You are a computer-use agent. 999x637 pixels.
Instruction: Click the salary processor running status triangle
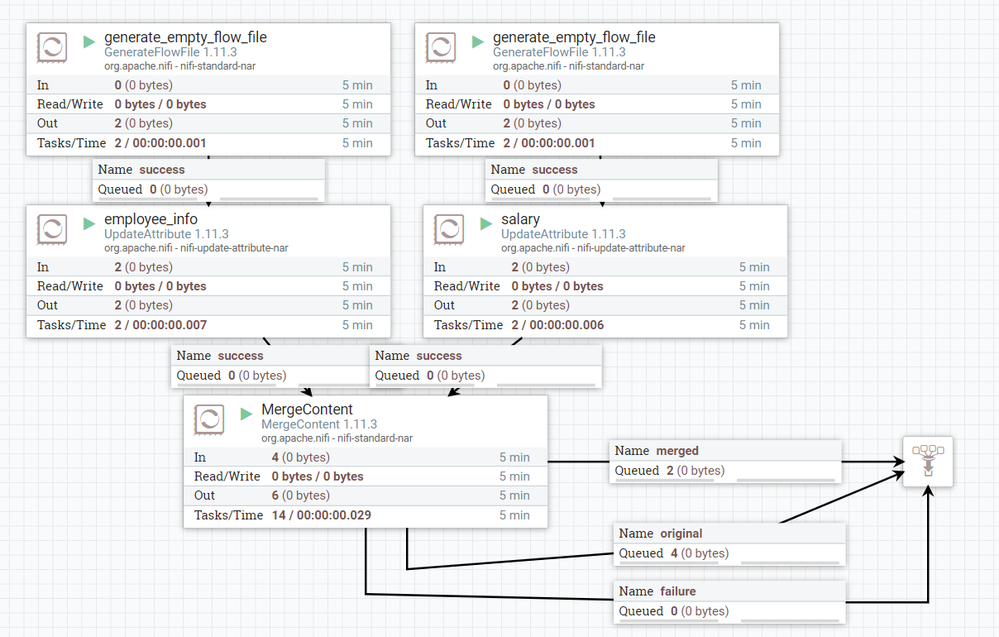tap(486, 224)
